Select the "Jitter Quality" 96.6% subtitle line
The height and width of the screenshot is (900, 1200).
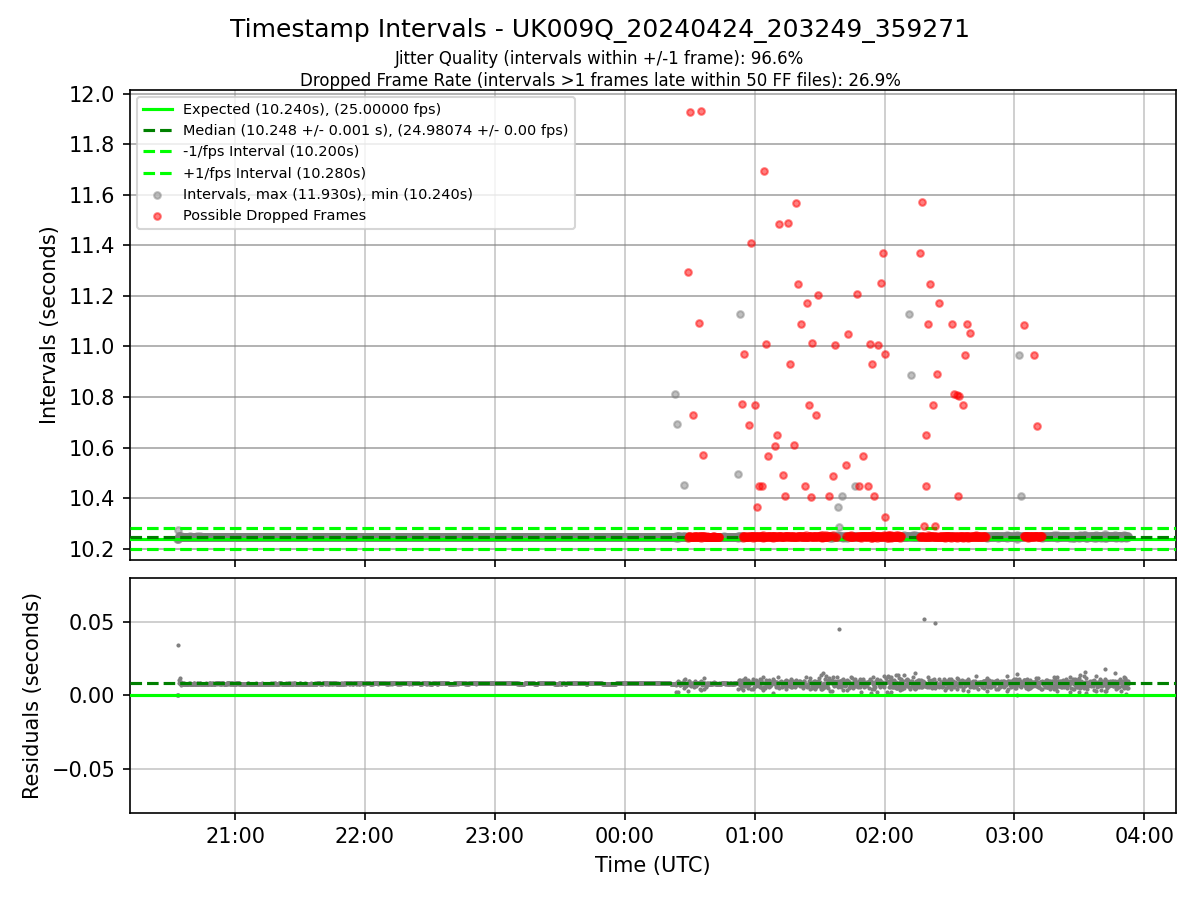599,59
